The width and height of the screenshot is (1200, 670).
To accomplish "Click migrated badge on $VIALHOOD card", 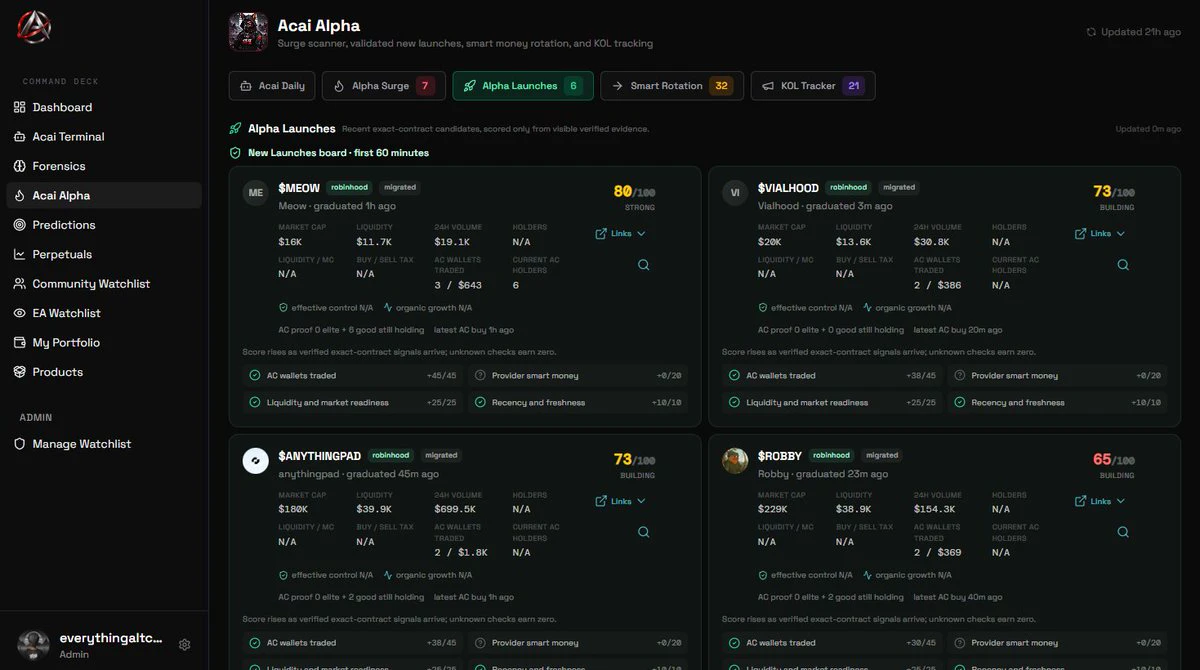I will [898, 187].
